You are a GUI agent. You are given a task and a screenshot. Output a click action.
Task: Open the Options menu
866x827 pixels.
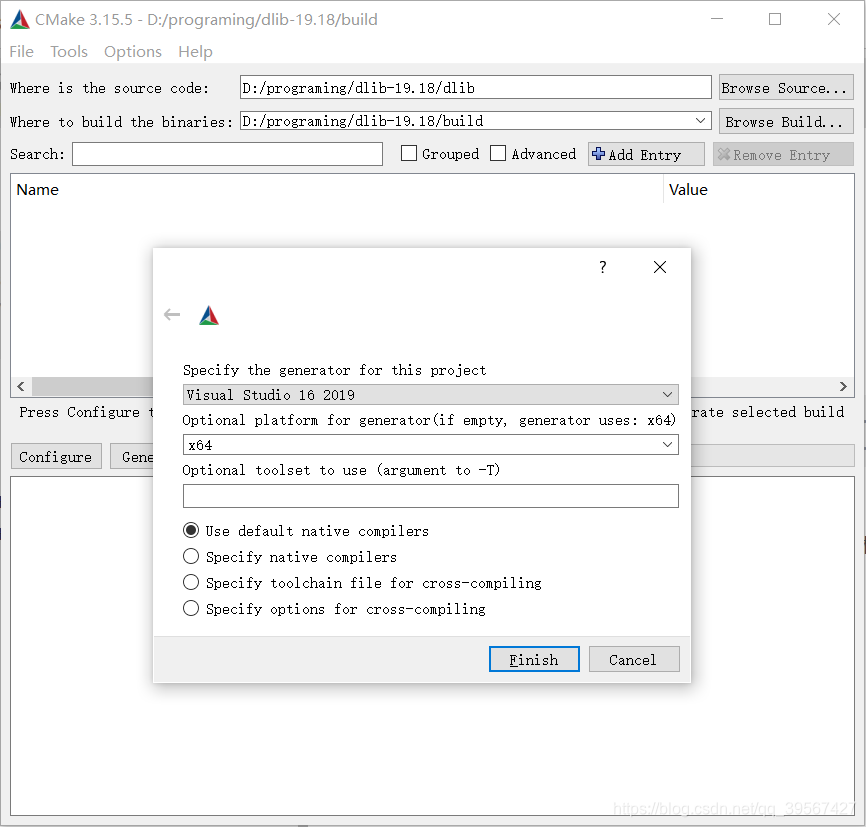coord(133,51)
